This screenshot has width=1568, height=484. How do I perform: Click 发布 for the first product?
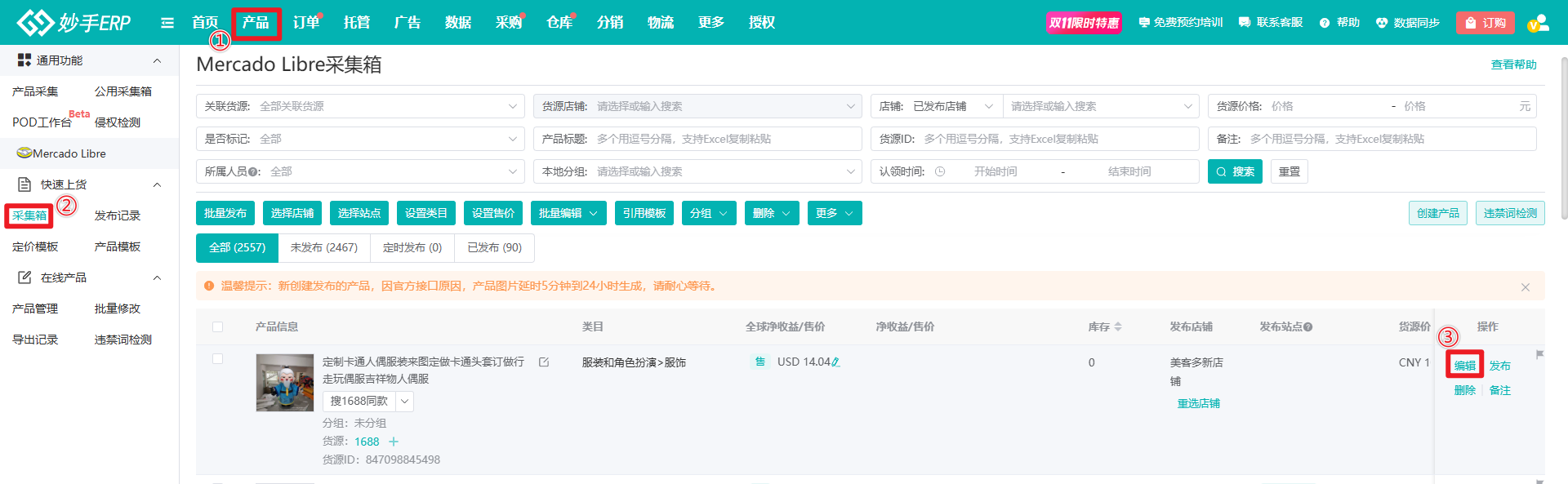[1500, 366]
